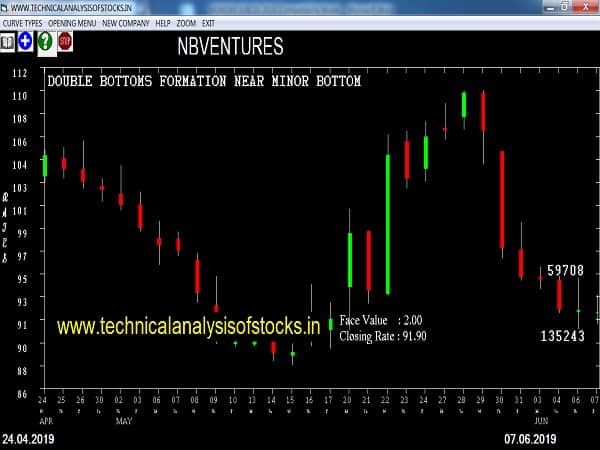Click the open book icon

[x=8, y=41]
